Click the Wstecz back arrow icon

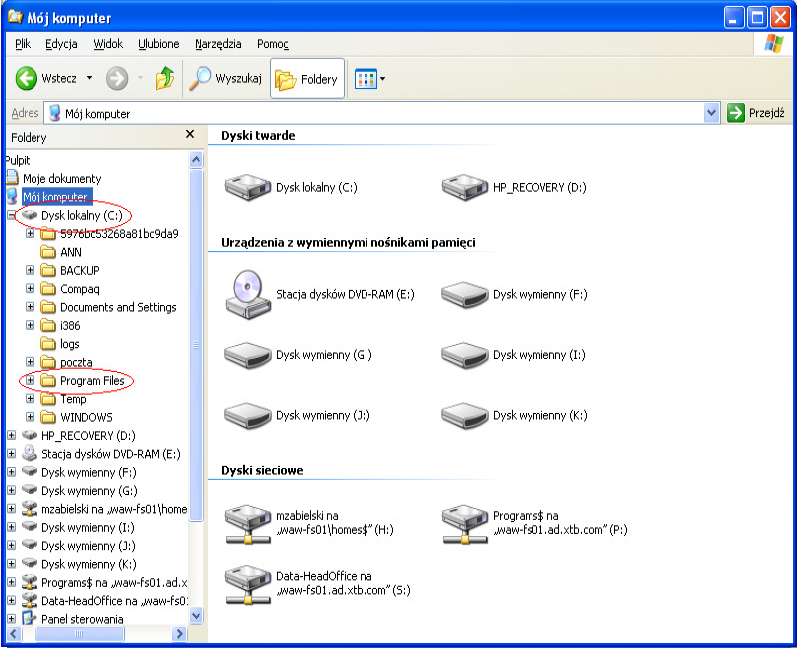tap(27, 78)
